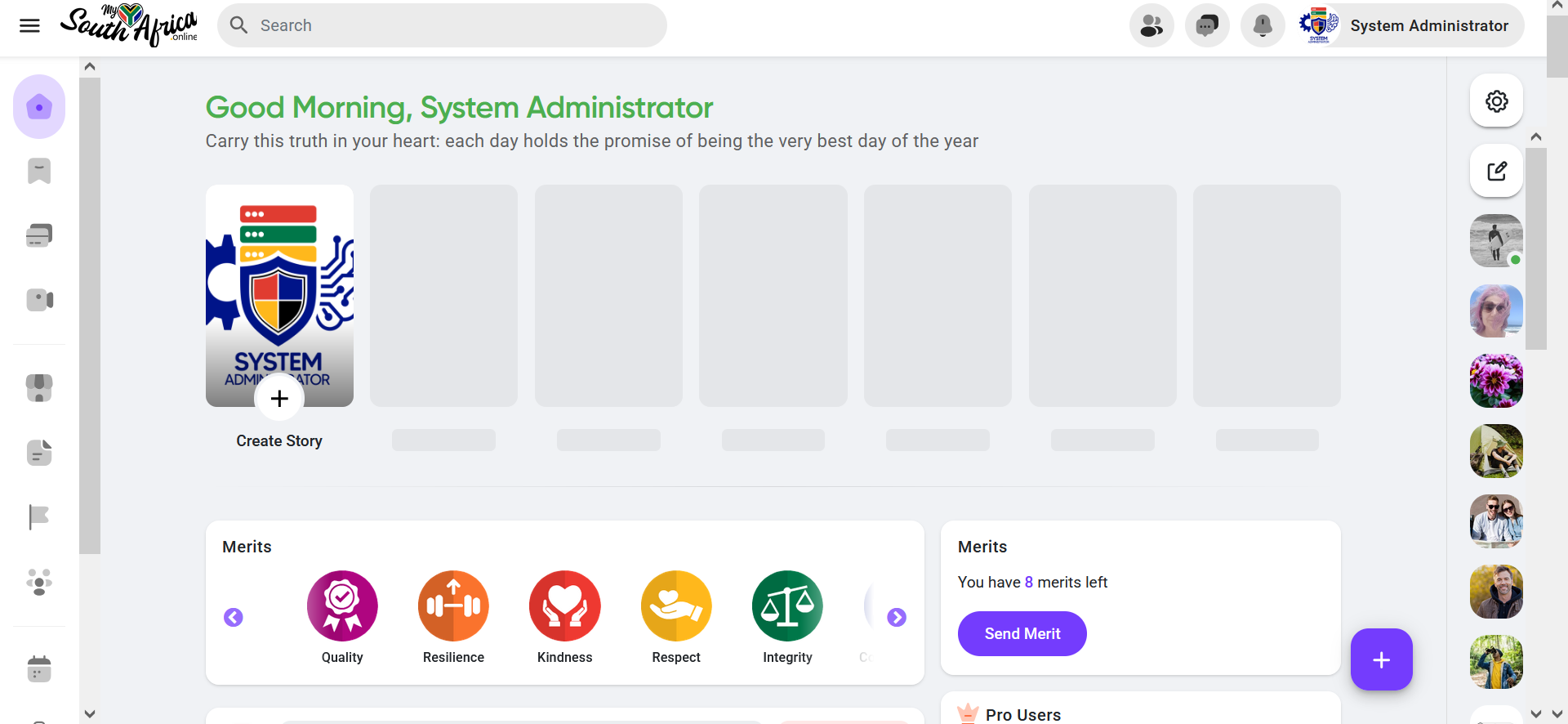This screenshot has height=724, width=1568.
Task: Select the Integrity merit badge
Action: 787,618
